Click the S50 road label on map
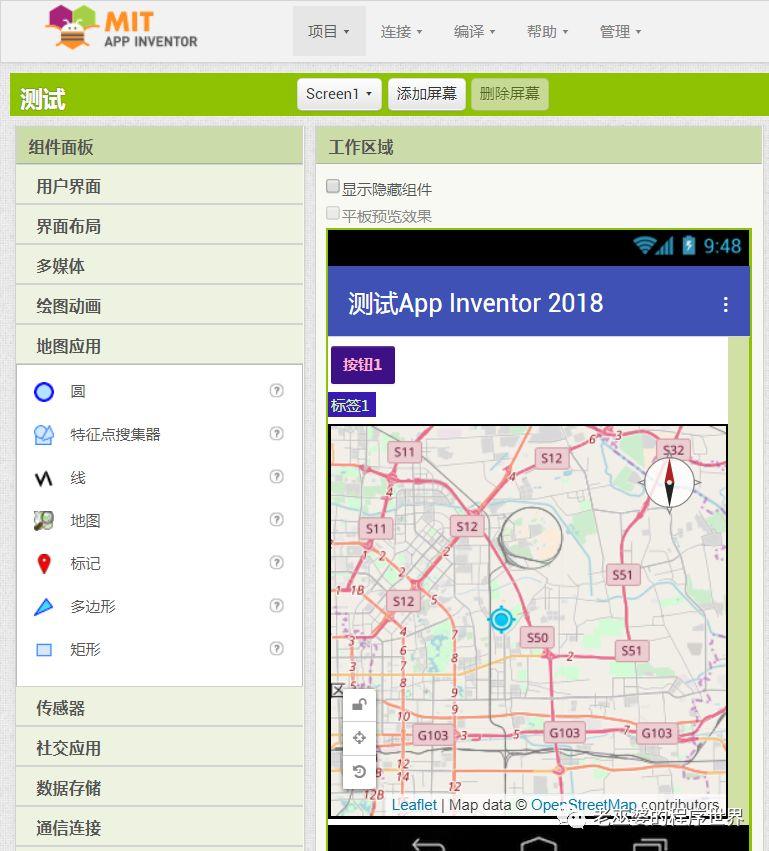 pyautogui.click(x=537, y=637)
